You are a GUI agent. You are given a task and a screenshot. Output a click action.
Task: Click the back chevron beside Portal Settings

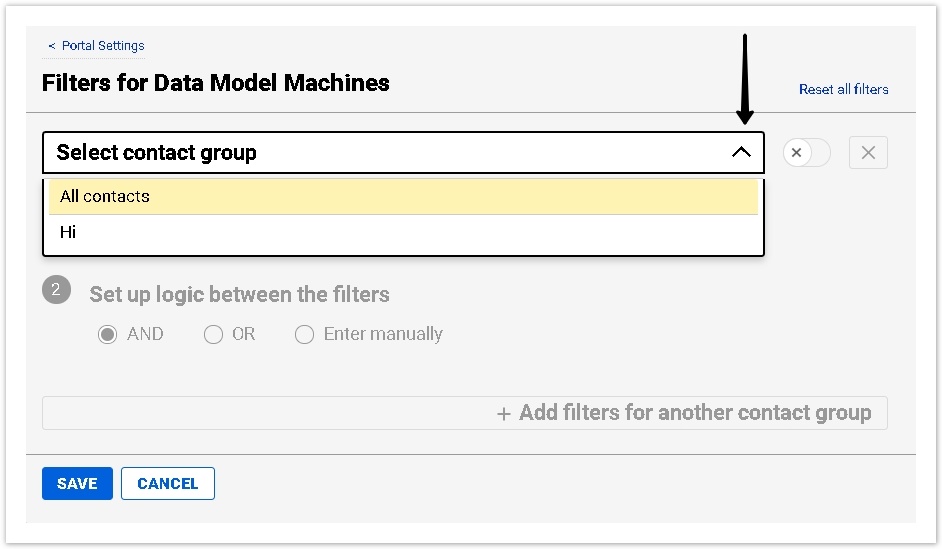tap(52, 46)
